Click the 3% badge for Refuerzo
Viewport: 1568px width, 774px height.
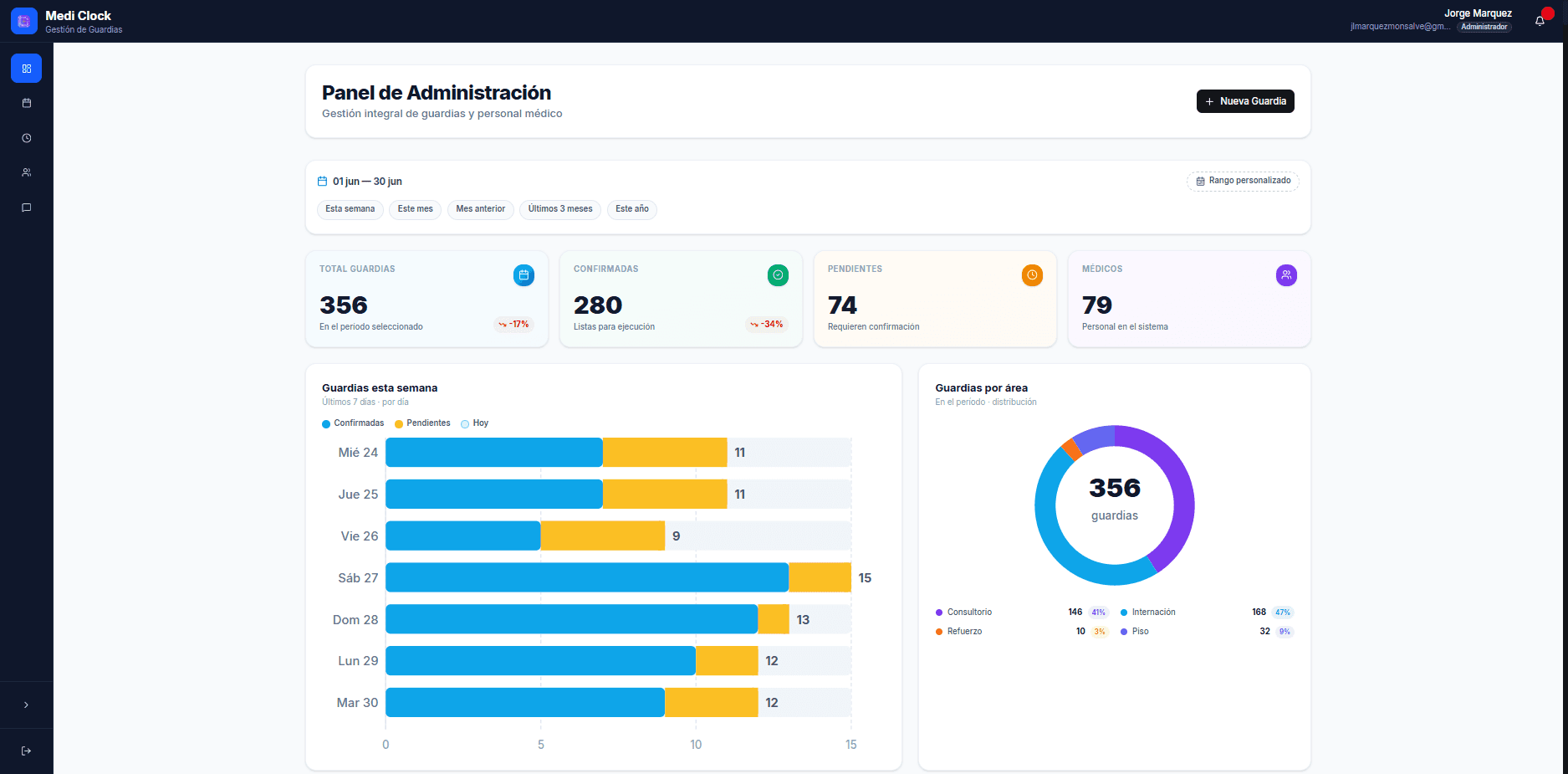tap(1100, 632)
